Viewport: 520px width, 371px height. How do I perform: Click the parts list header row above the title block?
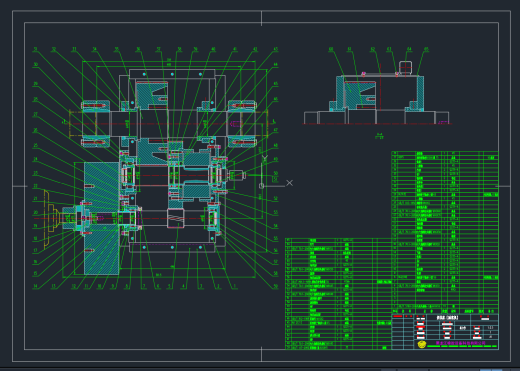point(445,311)
